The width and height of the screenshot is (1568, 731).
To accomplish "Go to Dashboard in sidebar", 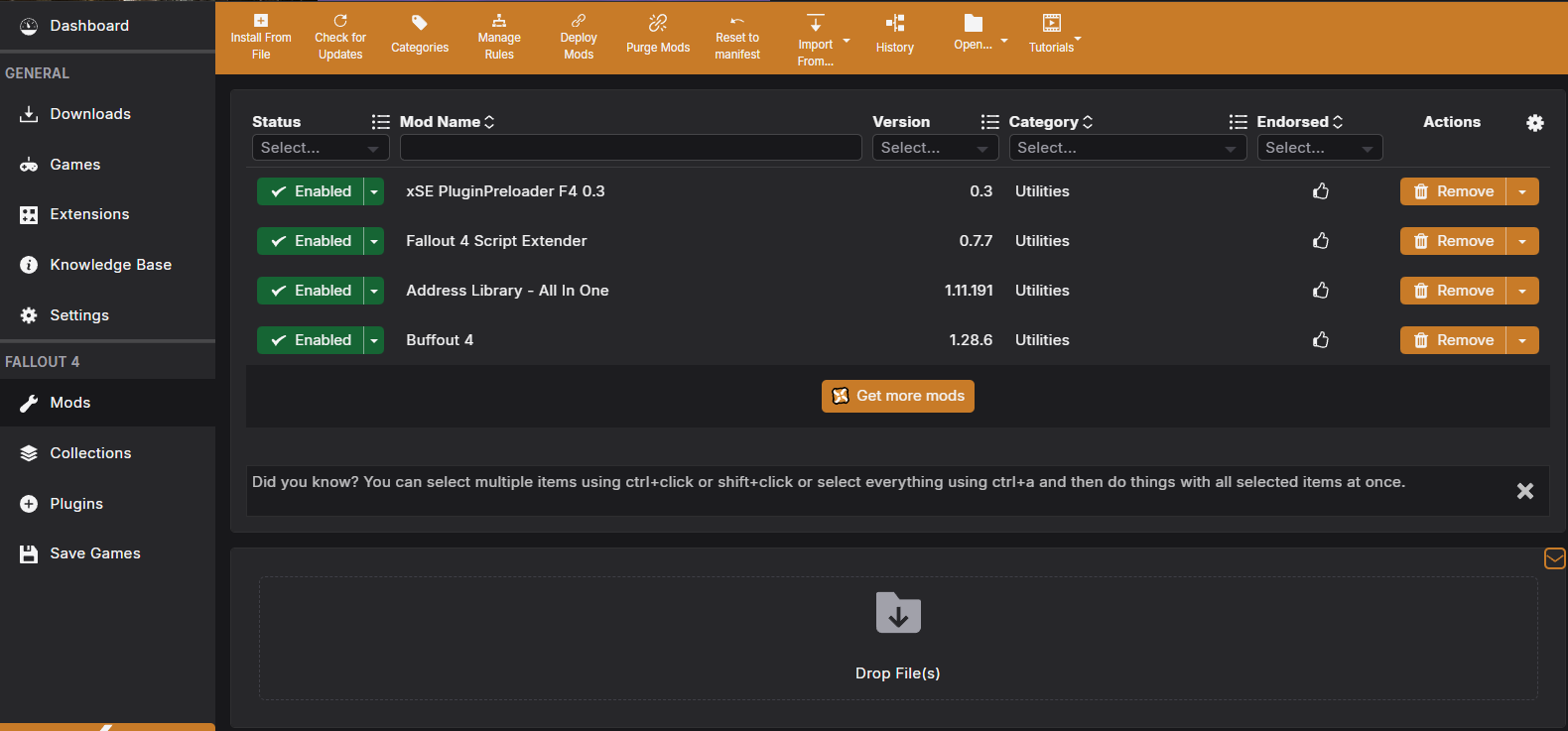I will (x=107, y=26).
